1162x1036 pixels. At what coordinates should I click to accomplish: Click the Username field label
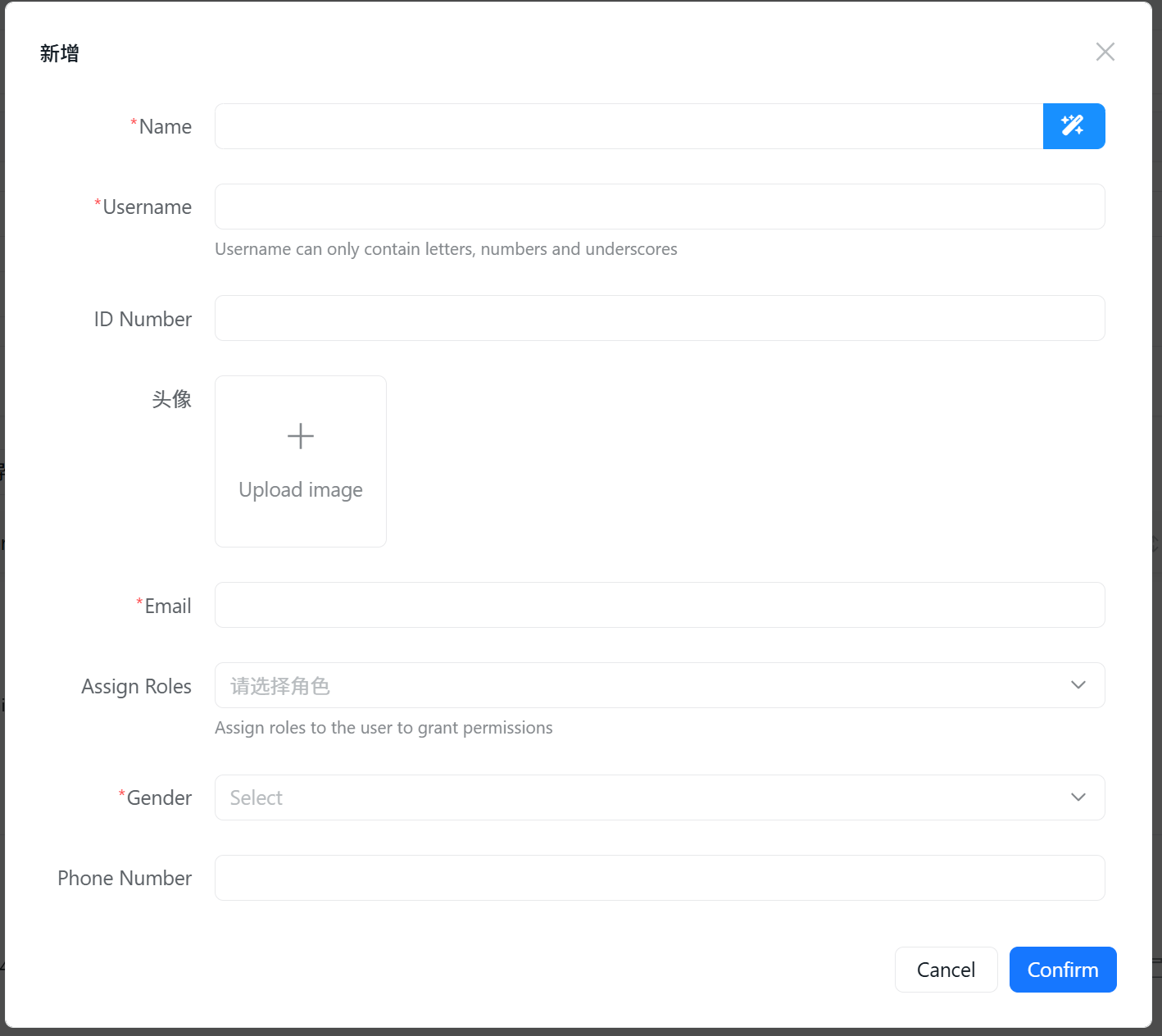(x=147, y=207)
